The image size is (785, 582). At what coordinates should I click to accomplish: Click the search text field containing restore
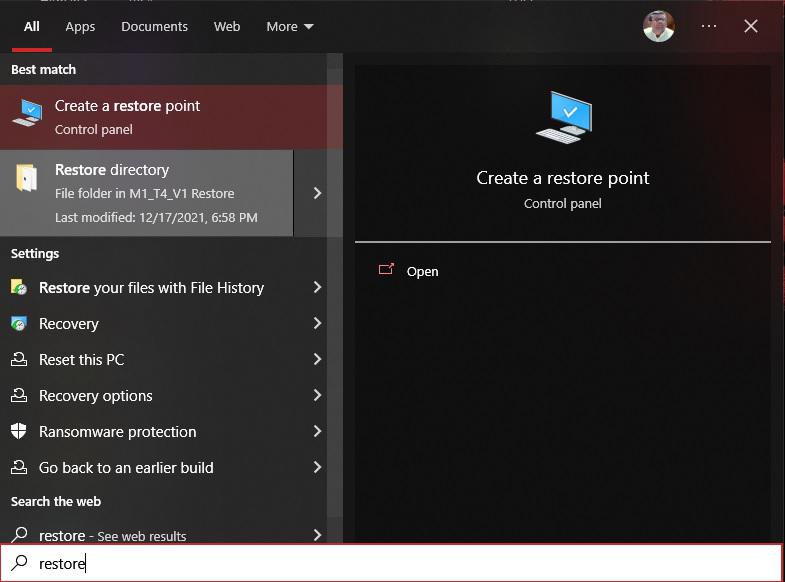[x=391, y=563]
